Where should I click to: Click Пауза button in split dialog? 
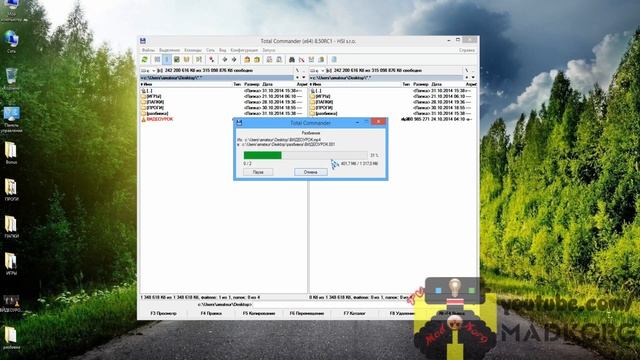coord(258,172)
